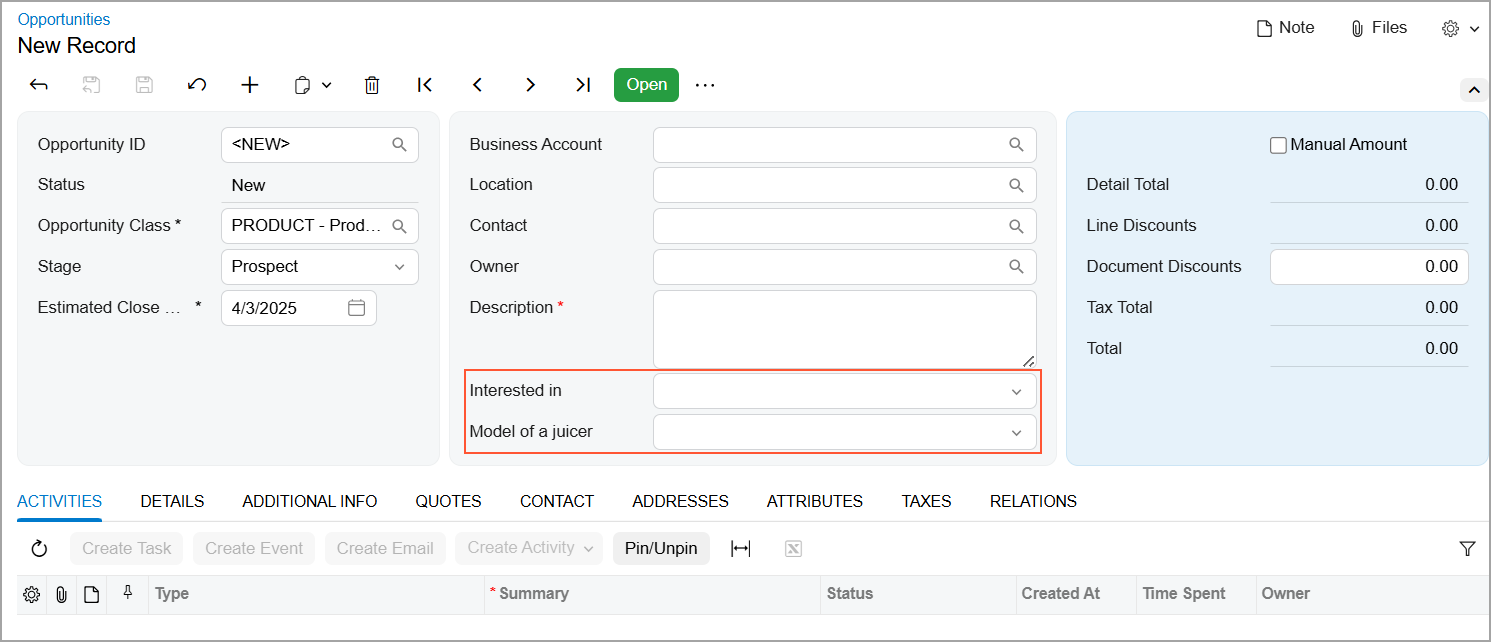The height and width of the screenshot is (642, 1491).
Task: Open the Model of a juicer dropdown
Action: [1016, 432]
